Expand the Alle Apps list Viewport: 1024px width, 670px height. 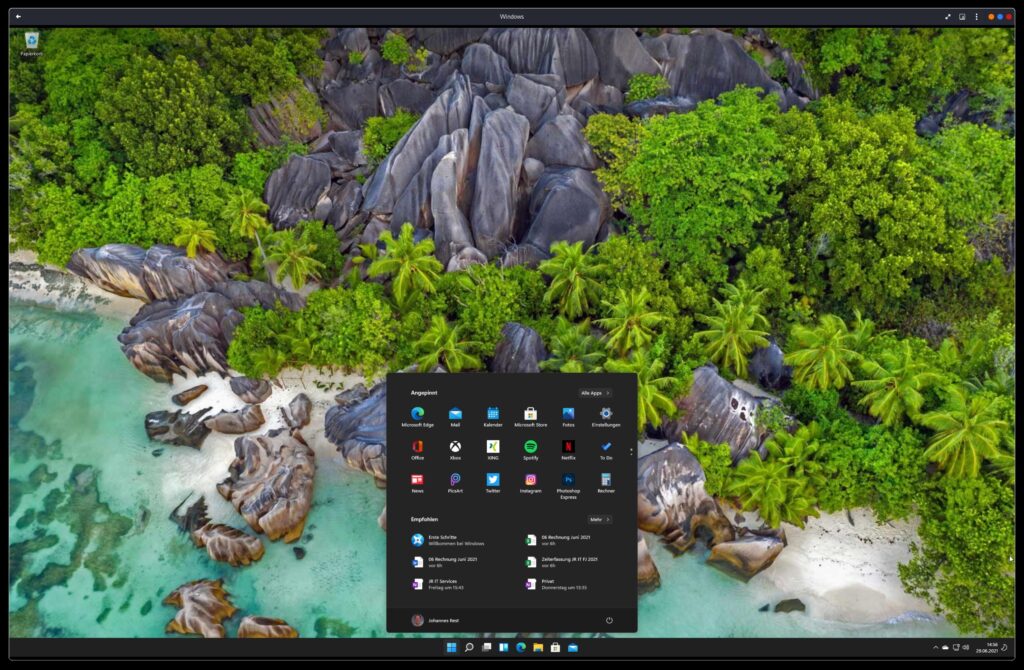pos(595,393)
